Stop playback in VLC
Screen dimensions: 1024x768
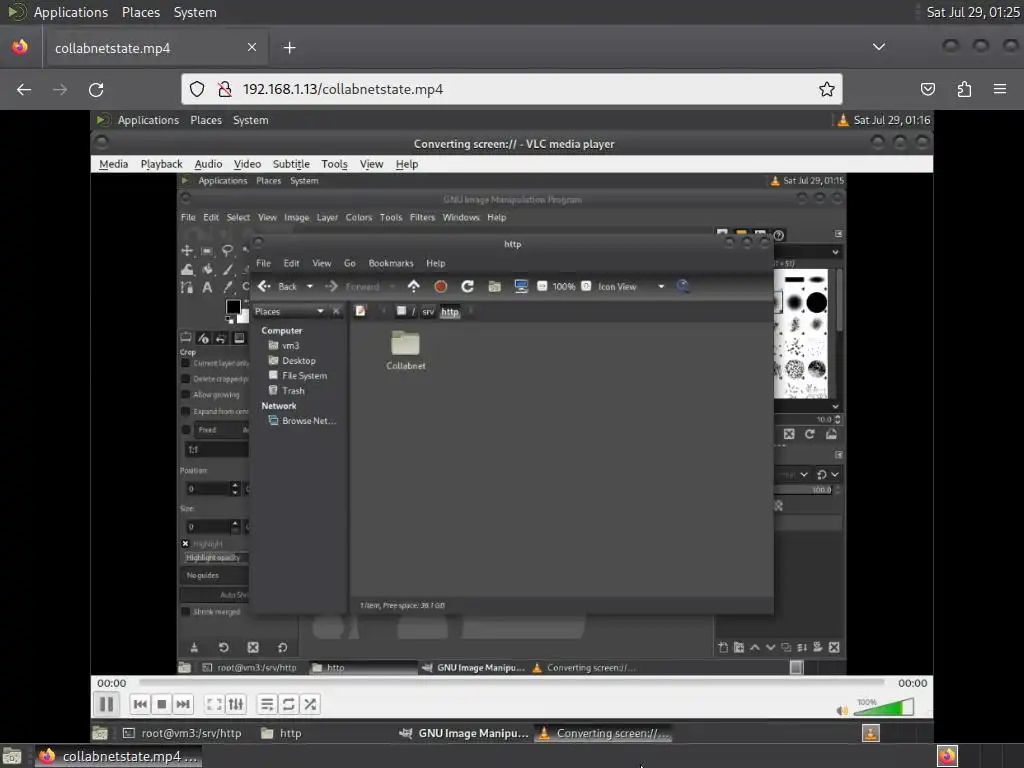point(161,704)
